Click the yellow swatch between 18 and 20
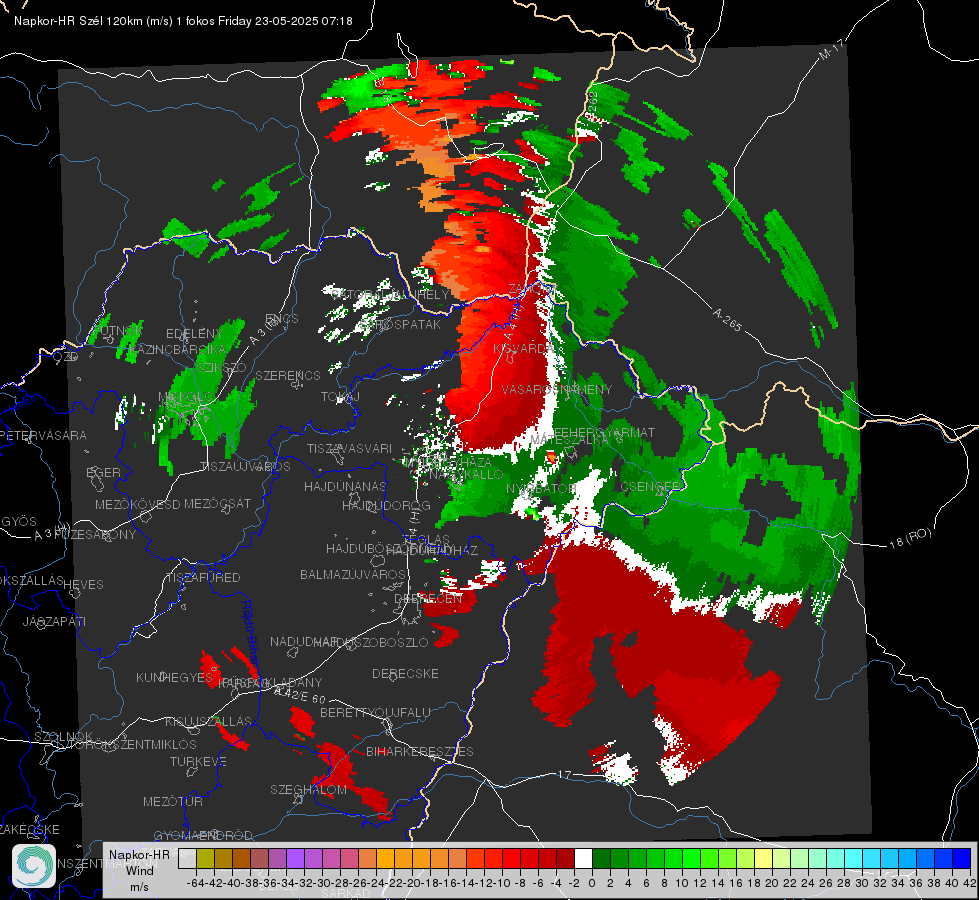The height and width of the screenshot is (900, 979). click(764, 858)
